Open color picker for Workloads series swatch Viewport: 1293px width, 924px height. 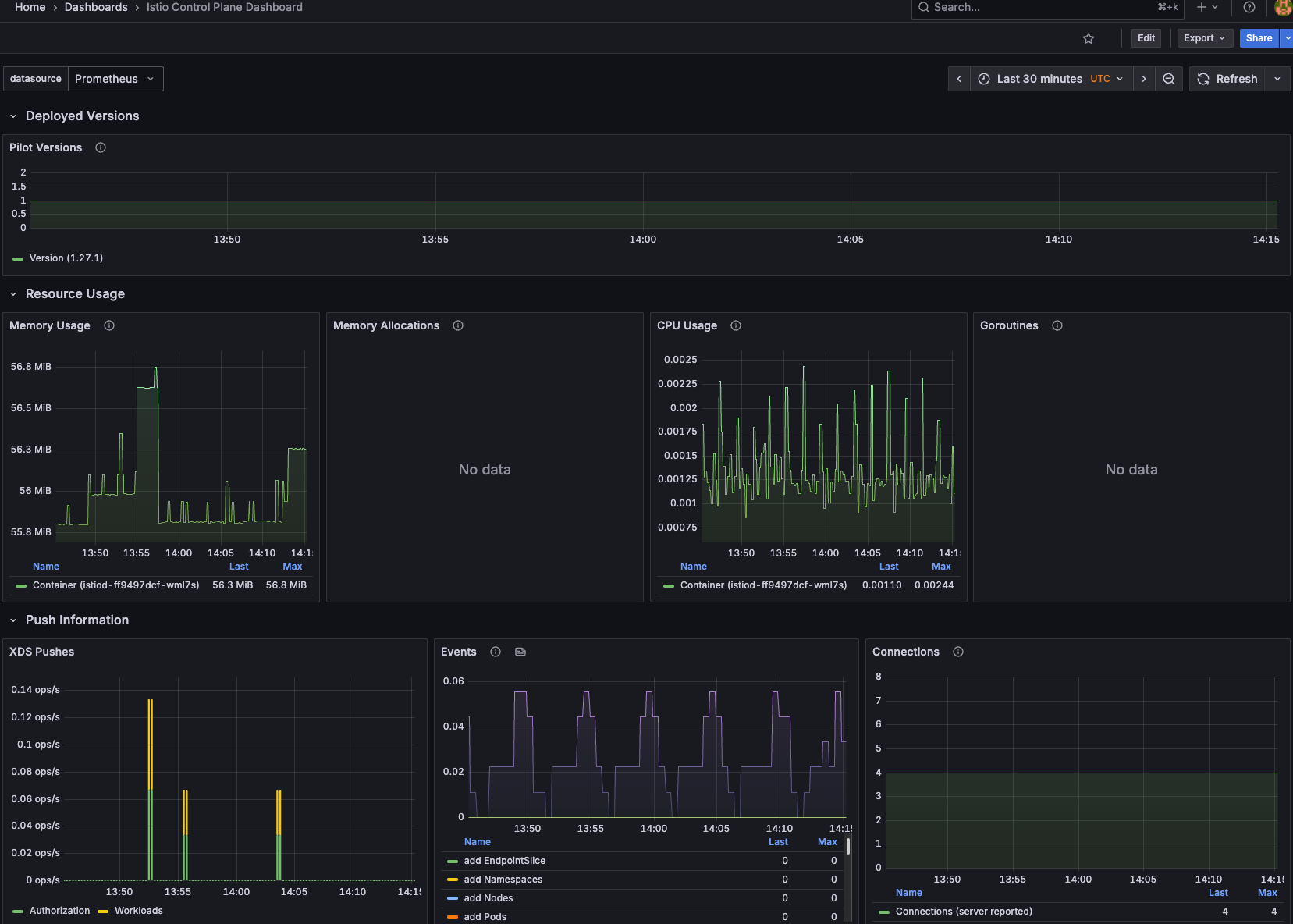click(102, 910)
